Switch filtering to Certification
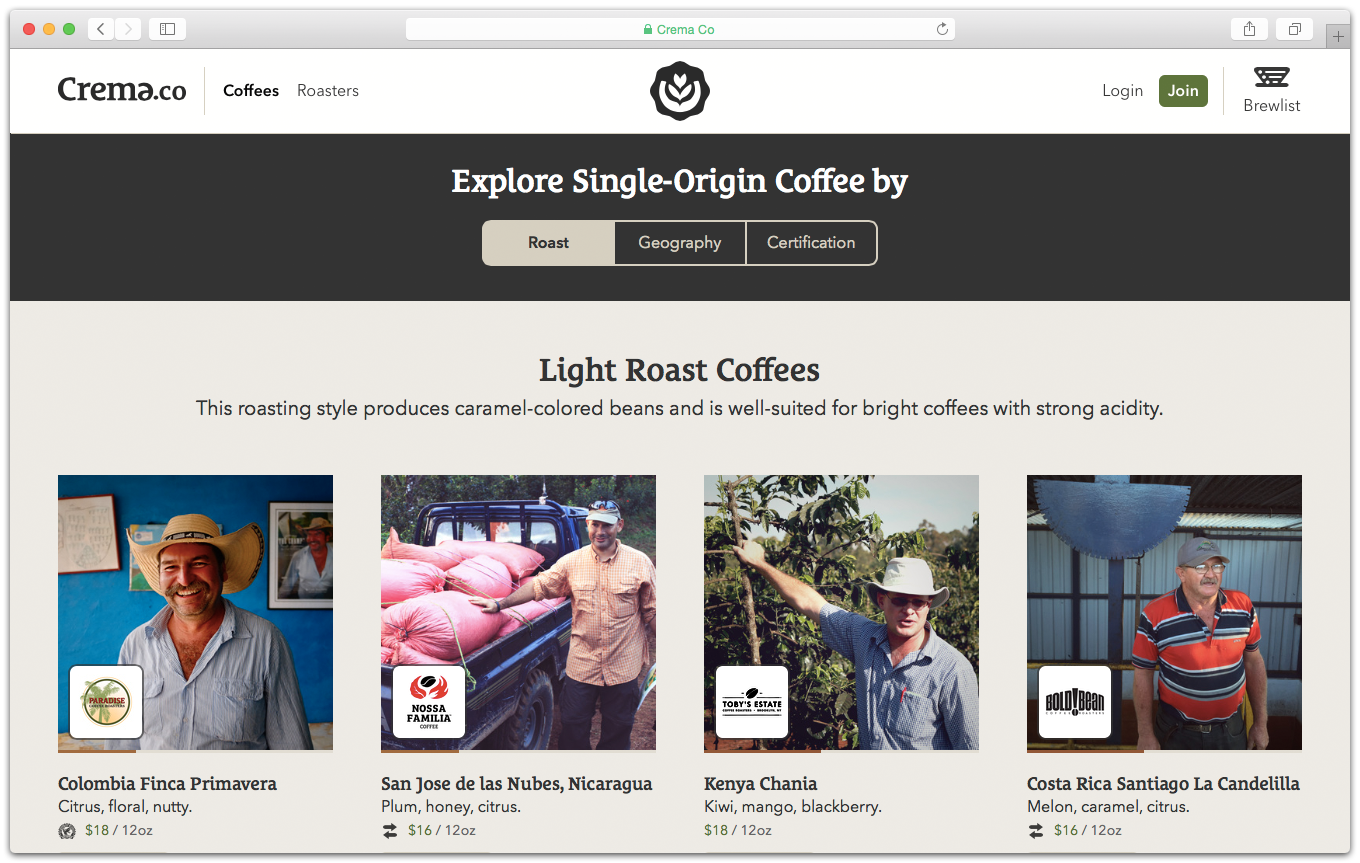The height and width of the screenshot is (863, 1360). coord(811,242)
